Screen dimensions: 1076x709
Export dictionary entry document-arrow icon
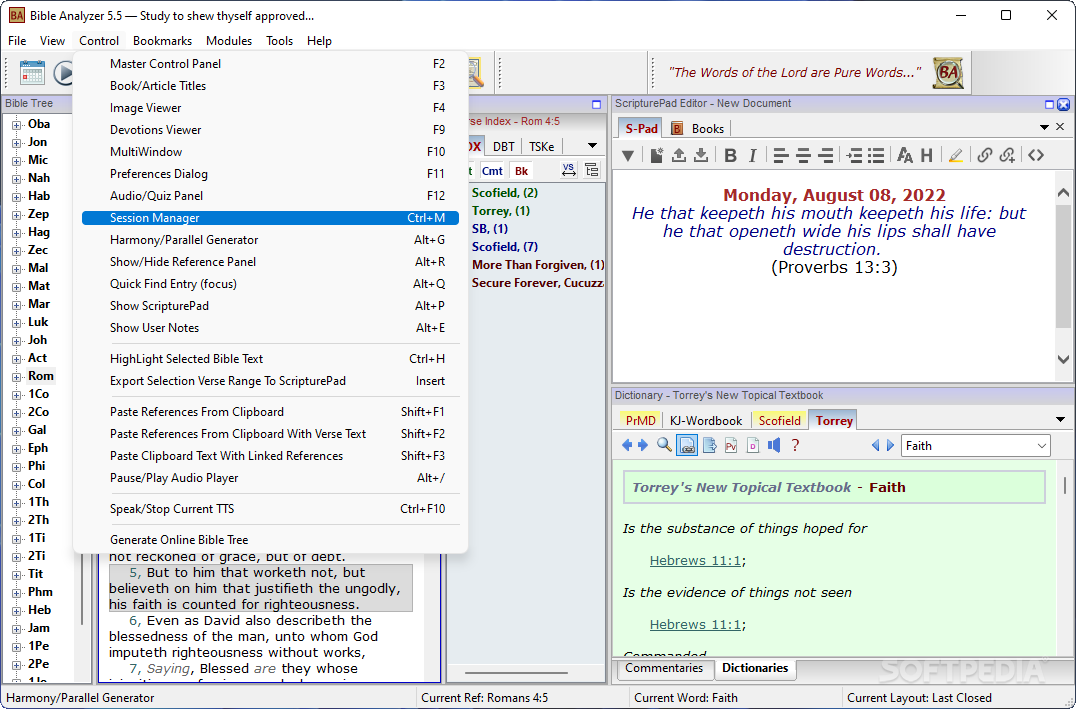710,445
